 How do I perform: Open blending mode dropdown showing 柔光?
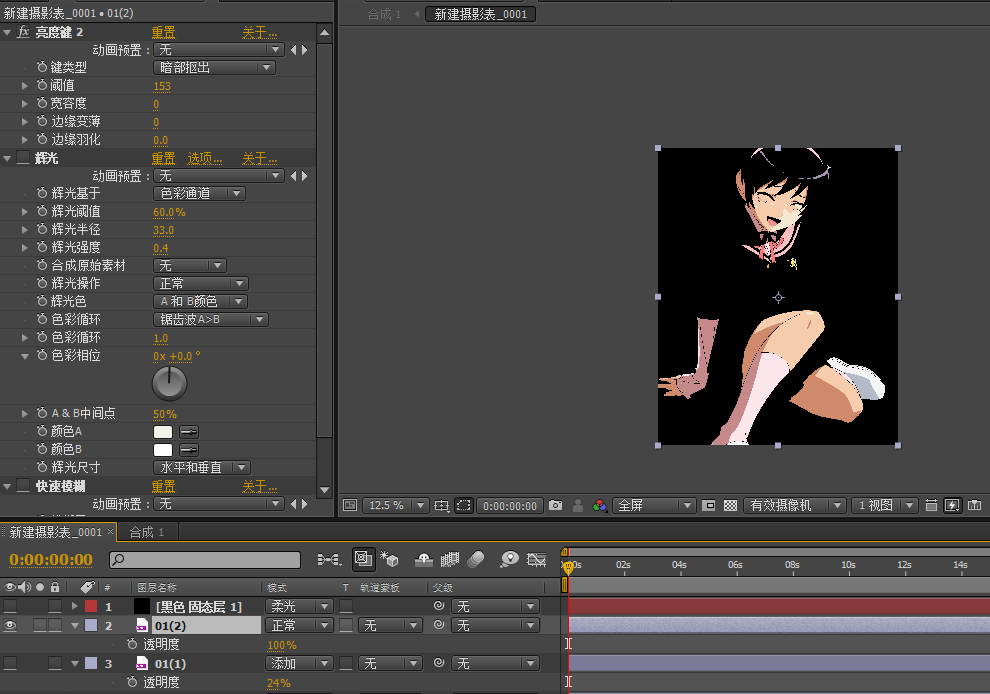pos(298,606)
